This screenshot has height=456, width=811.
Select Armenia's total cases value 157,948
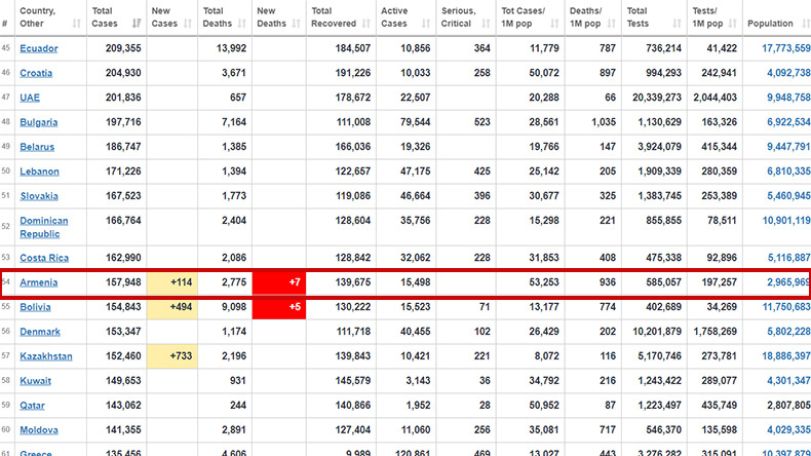click(x=123, y=283)
